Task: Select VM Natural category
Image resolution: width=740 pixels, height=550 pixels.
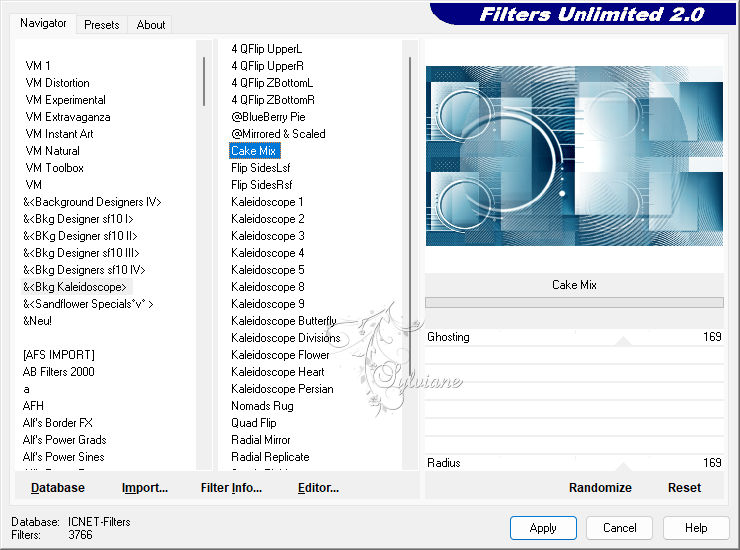Action: (x=52, y=151)
